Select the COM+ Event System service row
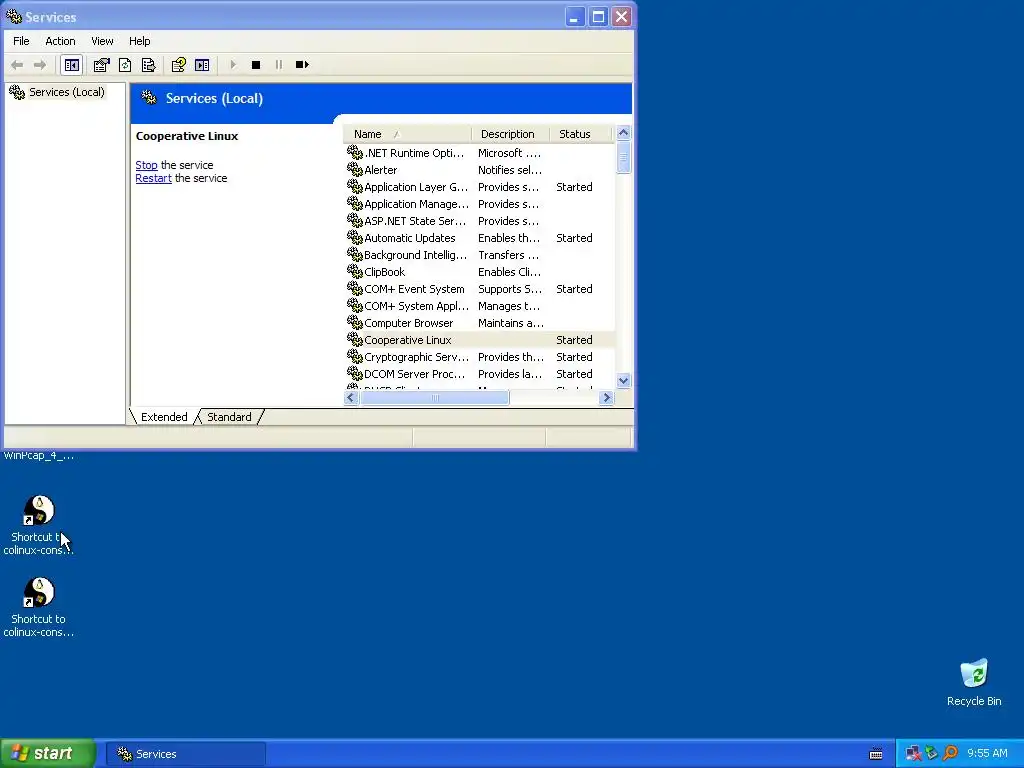Image resolution: width=1024 pixels, height=768 pixels. coord(479,289)
